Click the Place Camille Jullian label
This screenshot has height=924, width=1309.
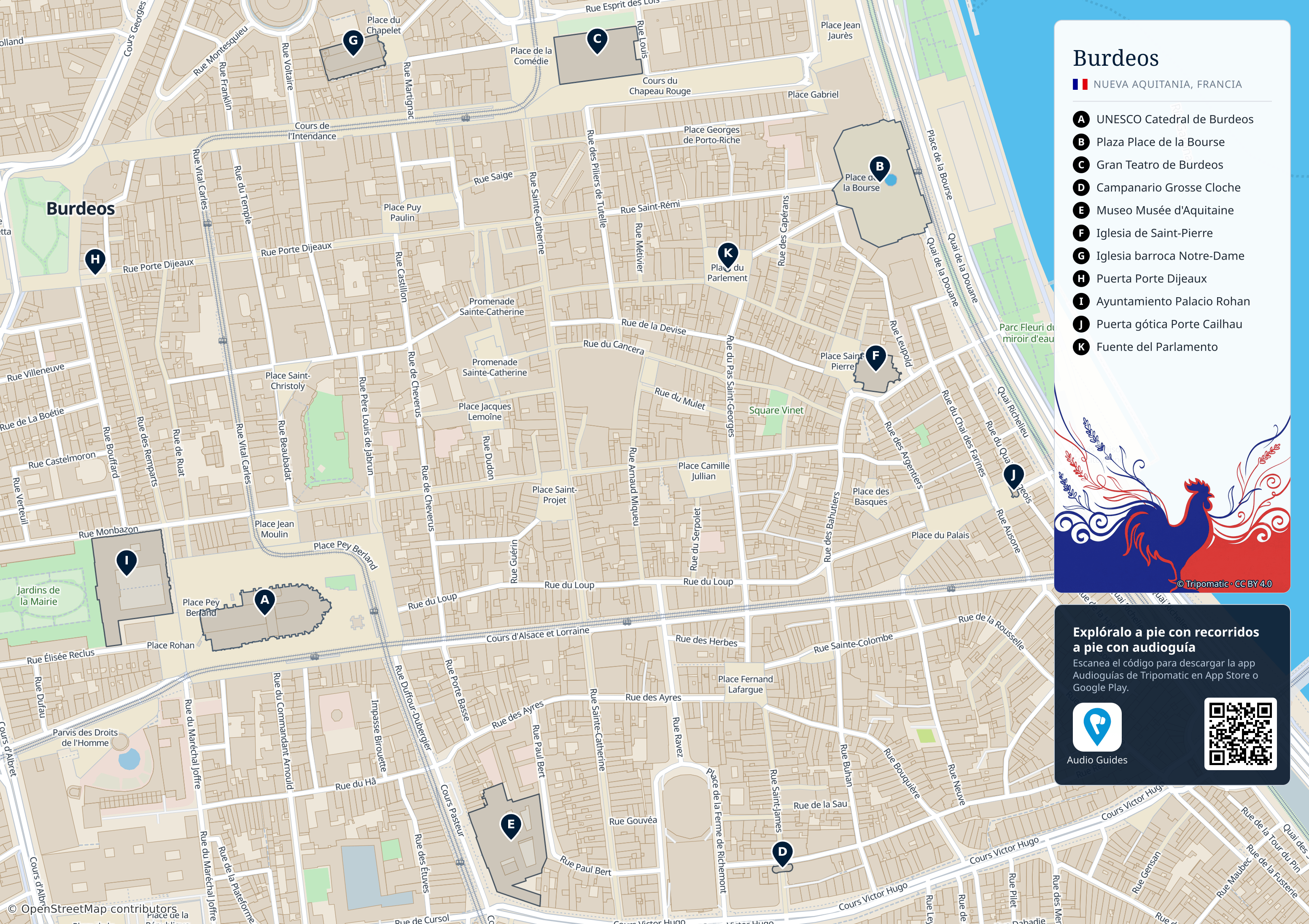pyautogui.click(x=703, y=471)
